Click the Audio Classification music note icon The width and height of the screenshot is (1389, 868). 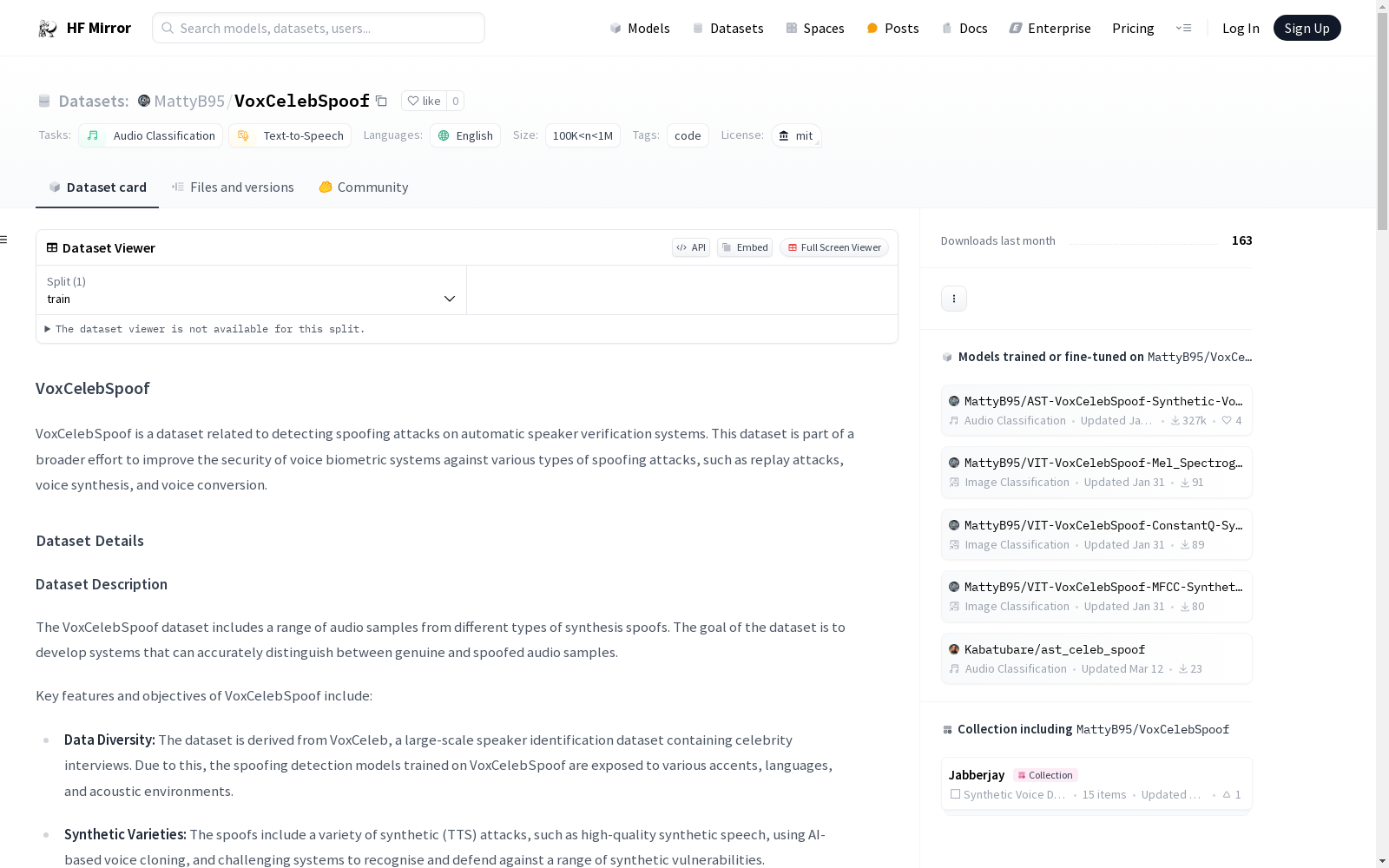coord(93,135)
